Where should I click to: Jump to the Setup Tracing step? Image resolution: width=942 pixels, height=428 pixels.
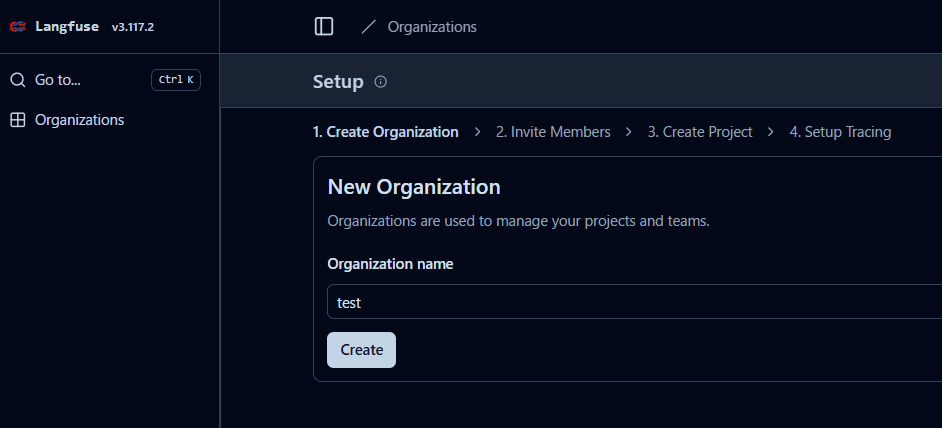click(x=840, y=132)
